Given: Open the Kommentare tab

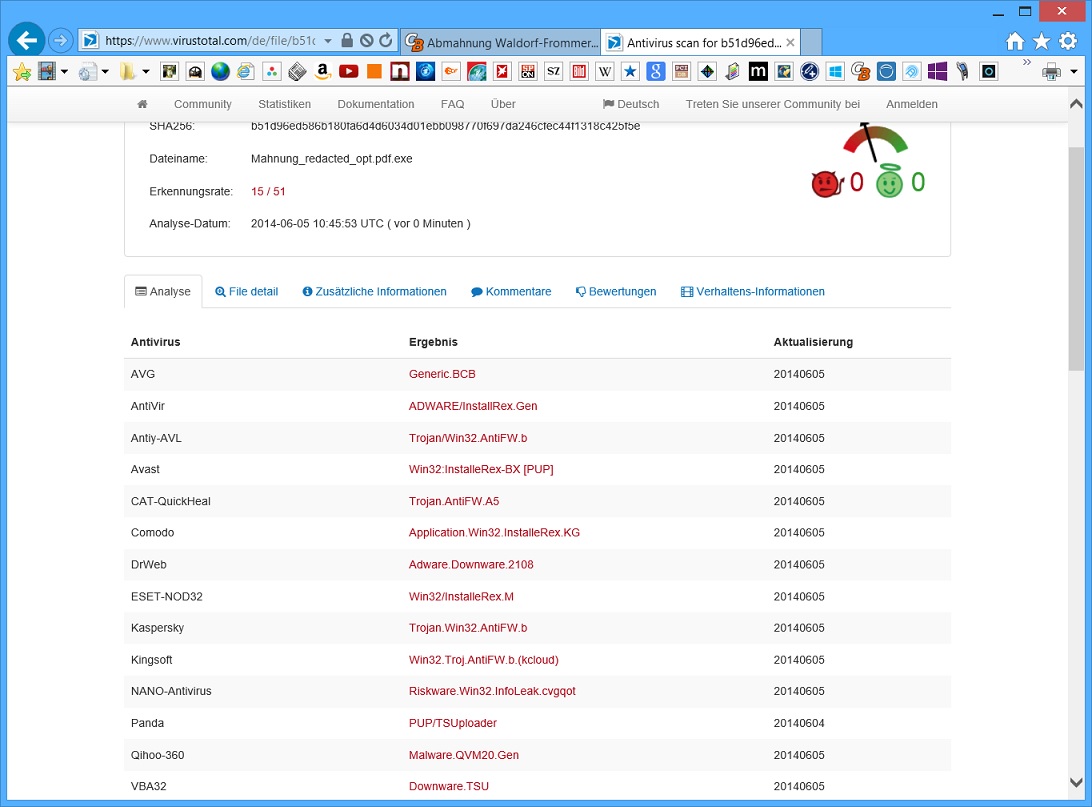Looking at the screenshot, I should tap(511, 291).
